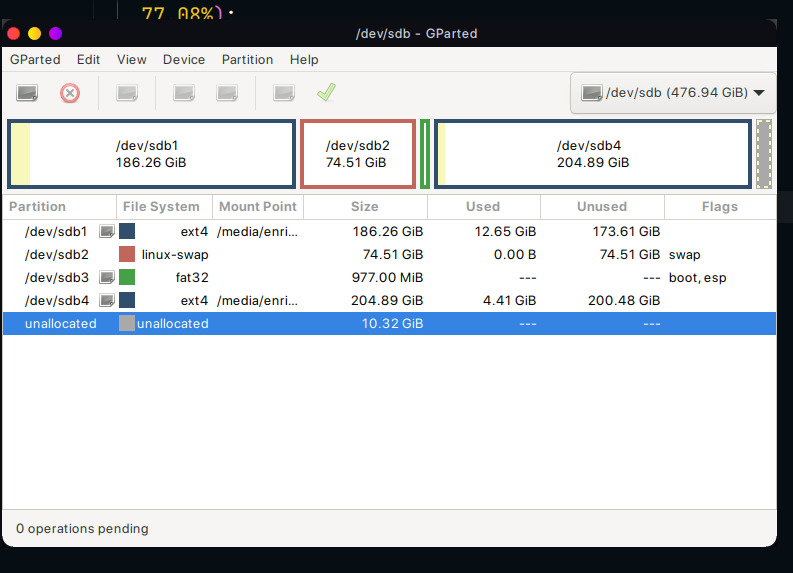Image resolution: width=793 pixels, height=573 pixels.
Task: Click the dark blue ext4 swatch for /dev/sdb4
Action: (x=127, y=300)
